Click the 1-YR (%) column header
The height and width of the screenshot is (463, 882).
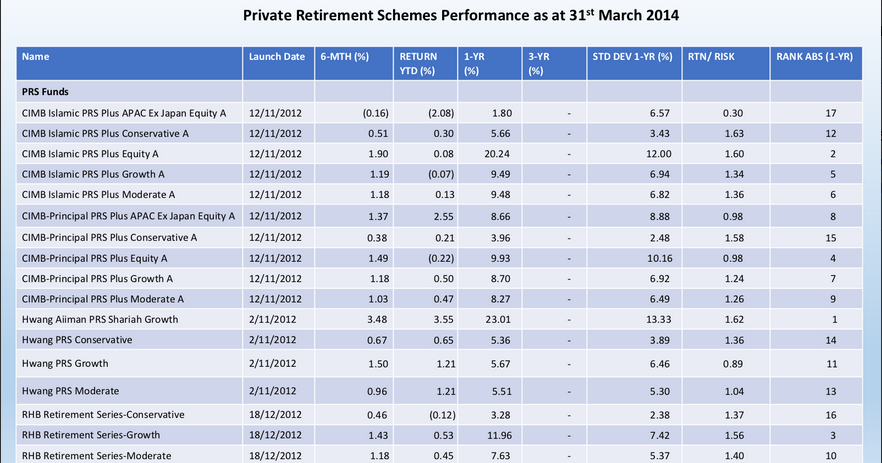click(x=489, y=63)
